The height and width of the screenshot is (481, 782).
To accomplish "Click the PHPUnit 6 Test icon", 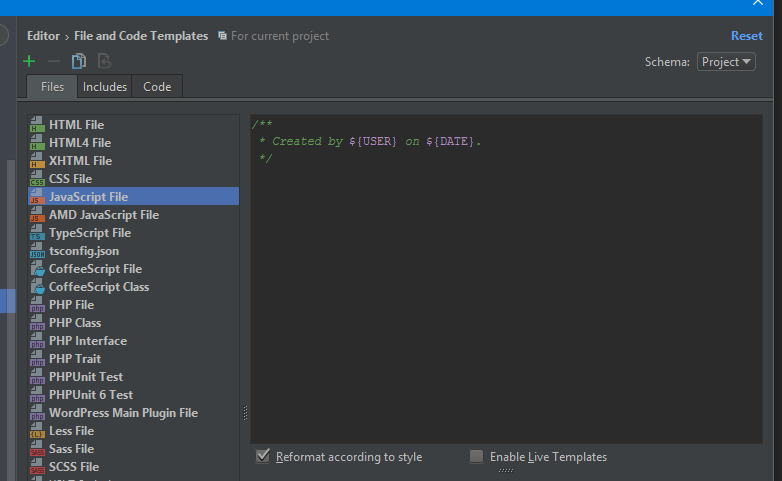I will (37, 394).
